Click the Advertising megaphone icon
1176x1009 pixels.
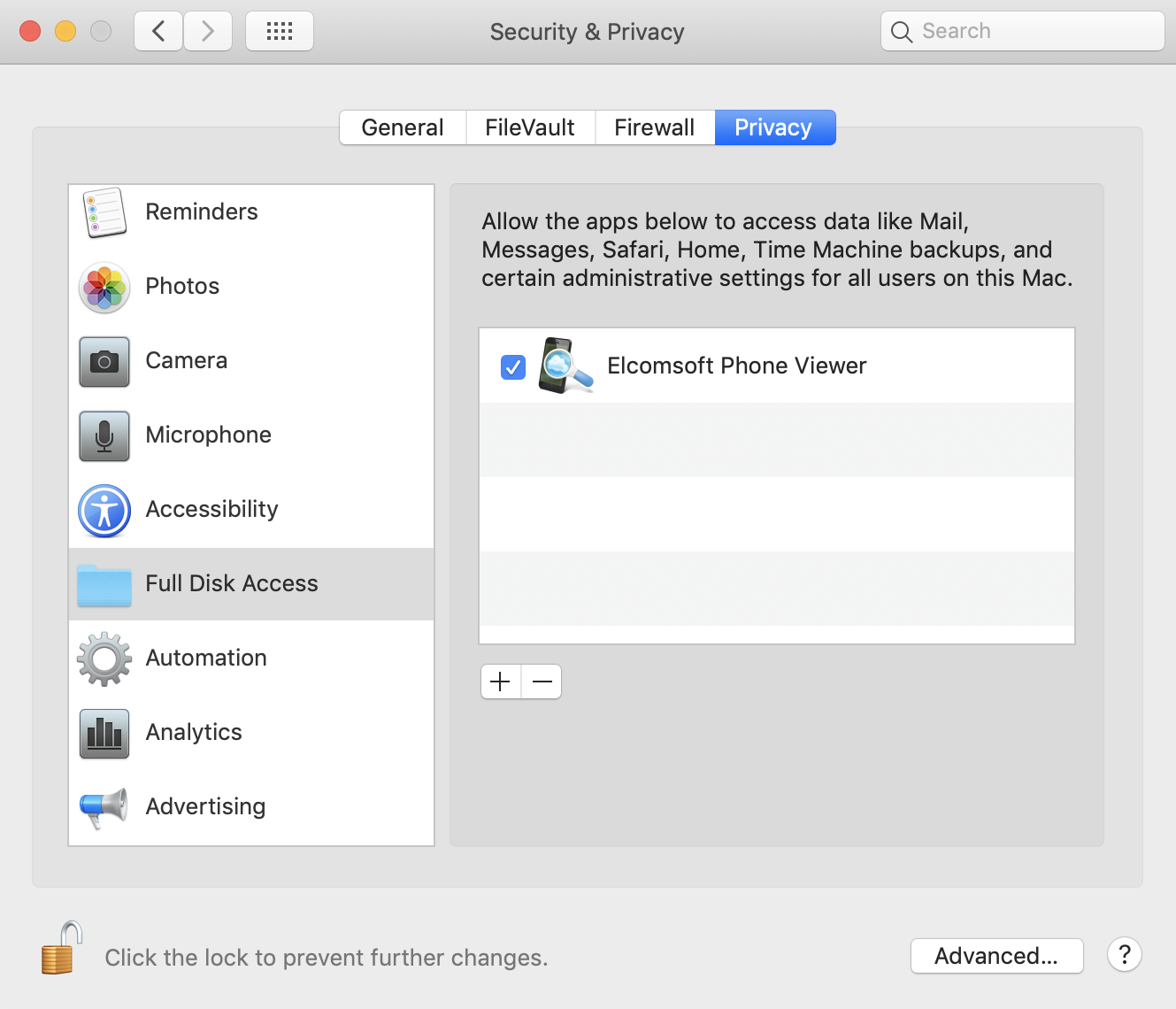pos(104,807)
